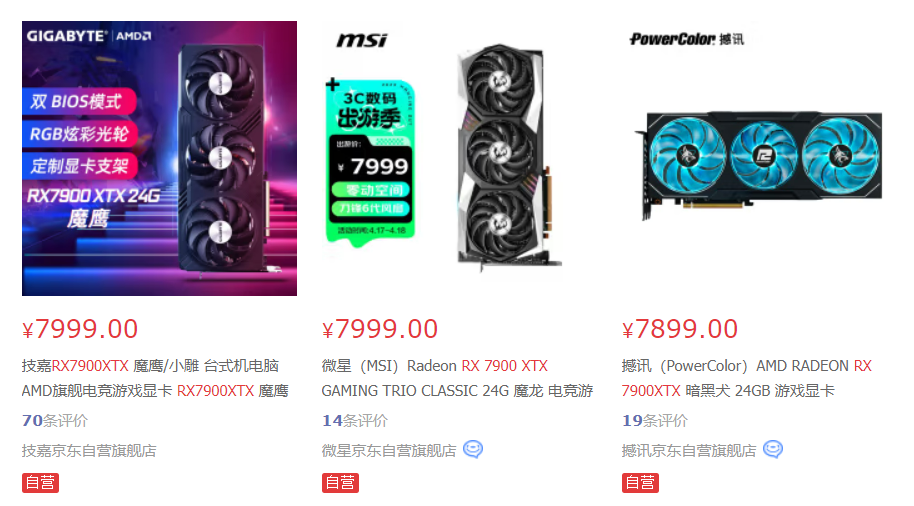Click the MSI logo on the product image
Screen dimensions: 914x506
362,40
